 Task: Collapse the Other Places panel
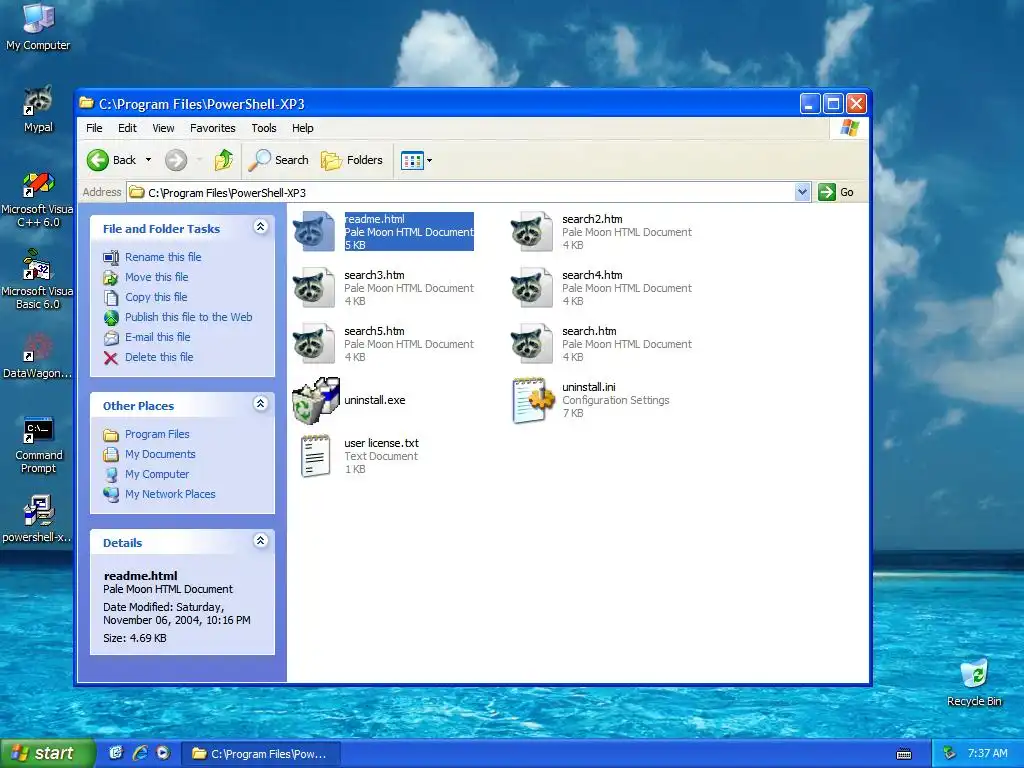(261, 404)
